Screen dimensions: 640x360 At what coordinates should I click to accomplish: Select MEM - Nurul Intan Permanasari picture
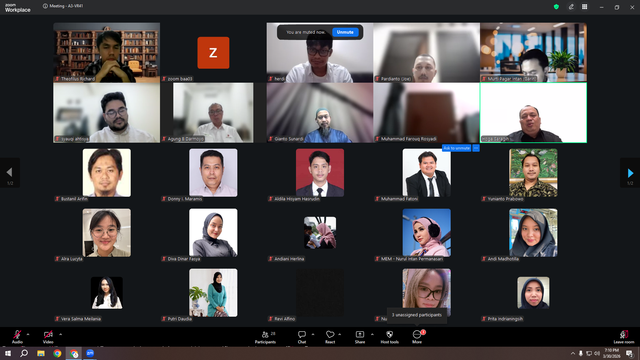click(427, 233)
